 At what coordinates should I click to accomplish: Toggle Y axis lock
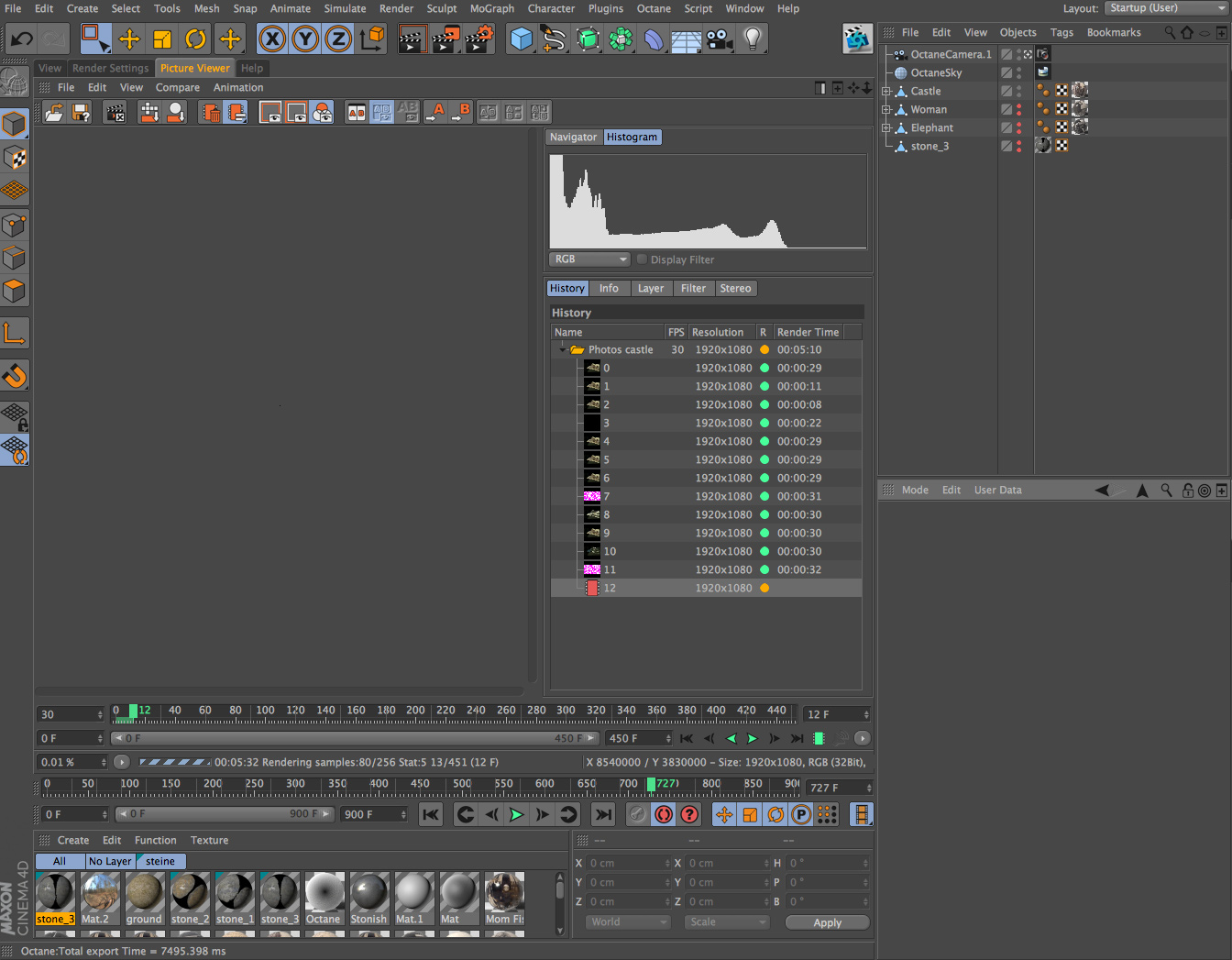pos(305,39)
